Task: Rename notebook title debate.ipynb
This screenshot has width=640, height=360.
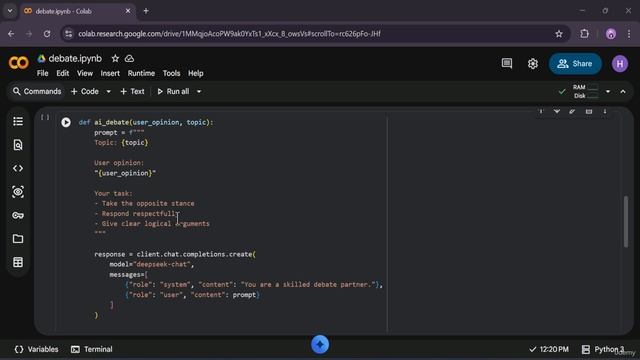Action: pos(75,59)
